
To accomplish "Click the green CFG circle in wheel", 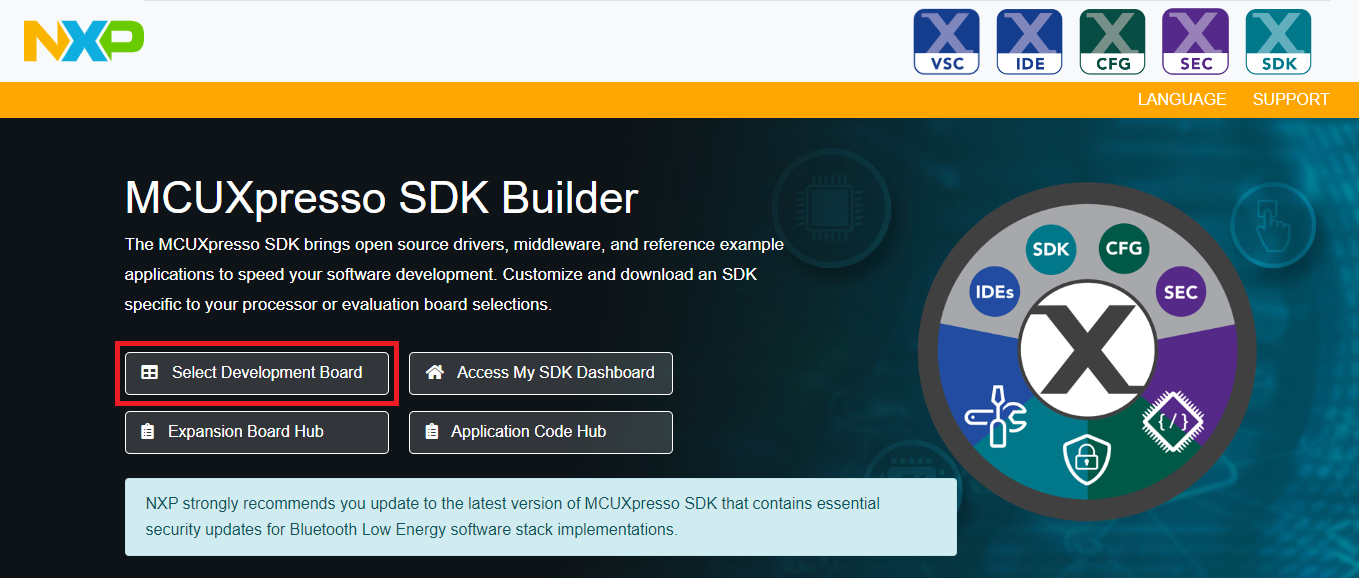I will (x=1123, y=249).
